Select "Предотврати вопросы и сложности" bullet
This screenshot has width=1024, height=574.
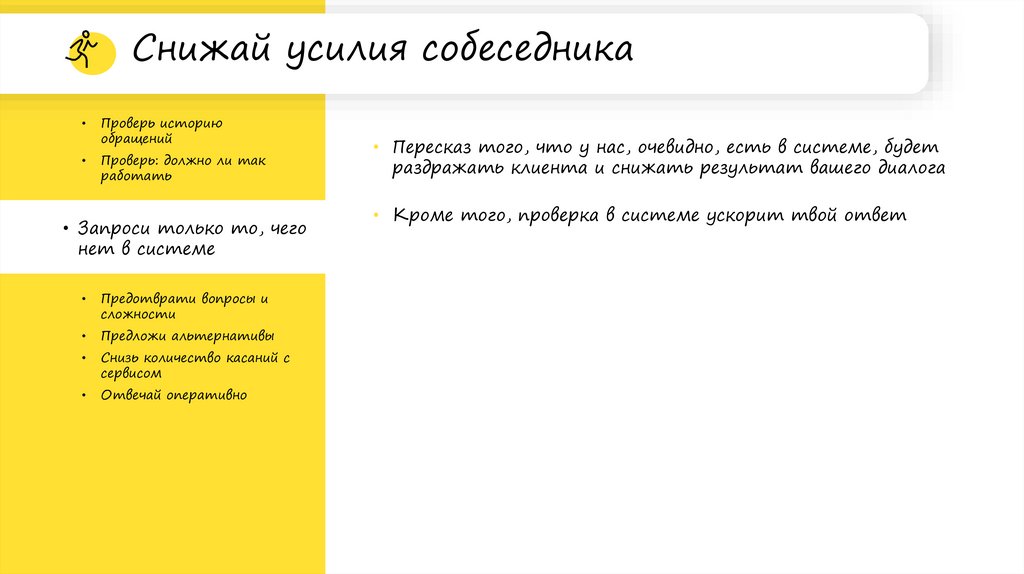pyautogui.click(x=184, y=306)
